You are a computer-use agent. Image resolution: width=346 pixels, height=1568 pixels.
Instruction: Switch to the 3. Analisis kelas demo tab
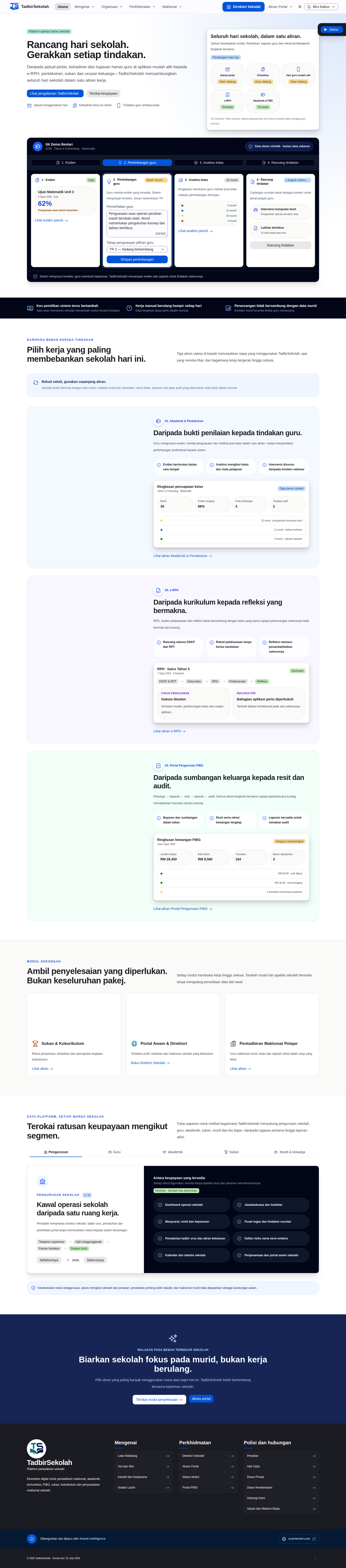tap(209, 163)
